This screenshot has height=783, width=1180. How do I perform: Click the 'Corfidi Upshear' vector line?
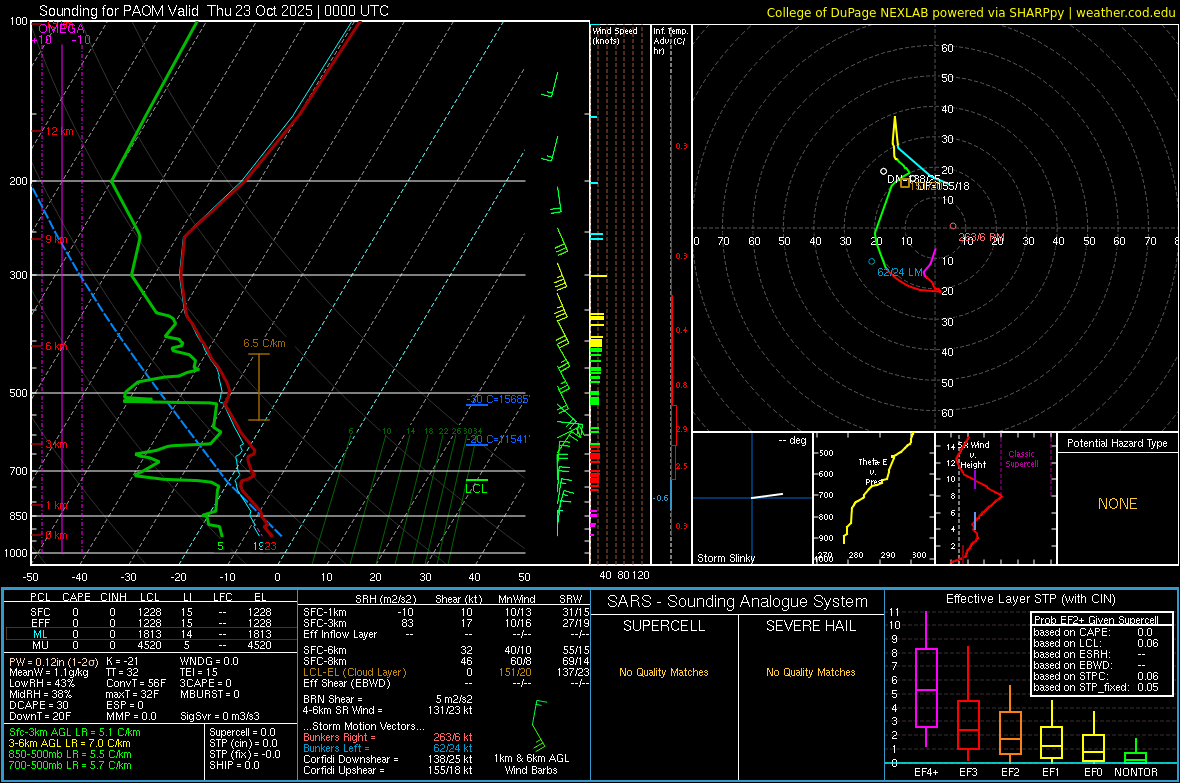click(x=388, y=770)
